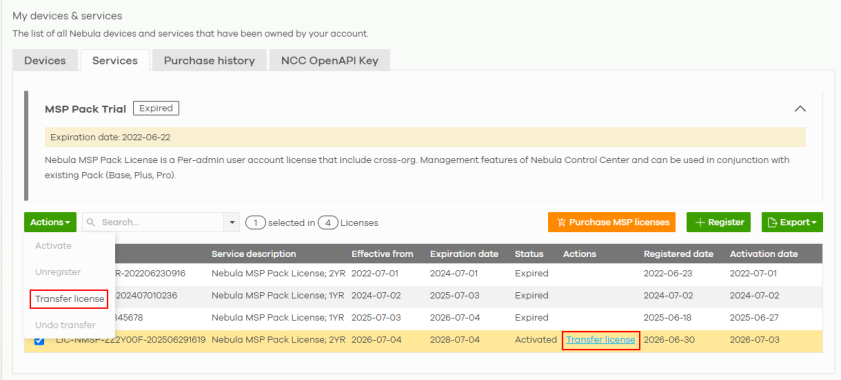Click registered date 2026-06-30 cell
The height and width of the screenshot is (380, 841).
pyautogui.click(x=668, y=340)
